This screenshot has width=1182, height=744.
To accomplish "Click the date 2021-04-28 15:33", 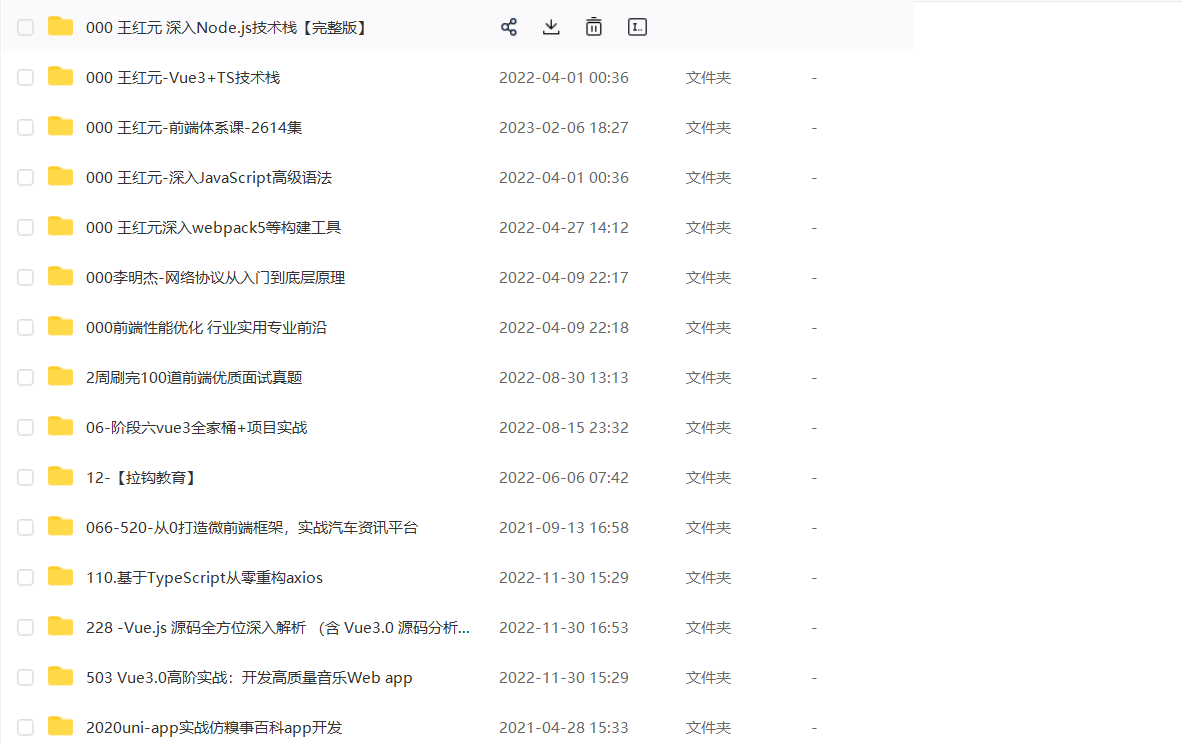I will coord(564,727).
